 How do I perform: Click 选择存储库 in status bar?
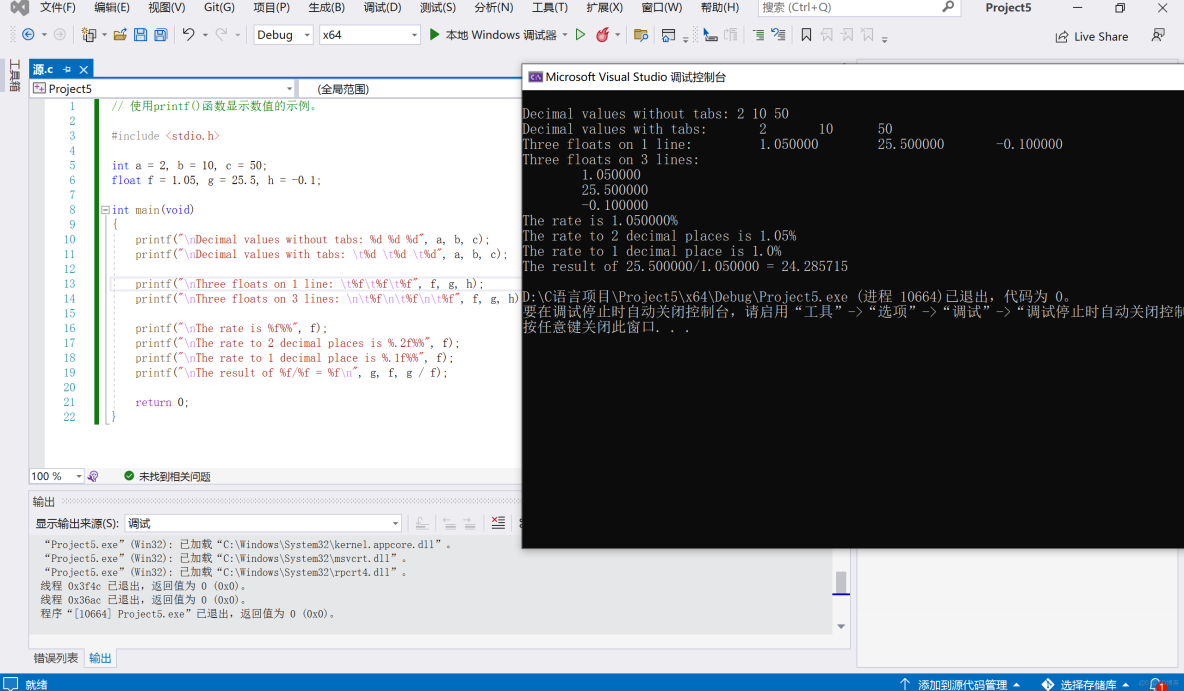(1086, 684)
